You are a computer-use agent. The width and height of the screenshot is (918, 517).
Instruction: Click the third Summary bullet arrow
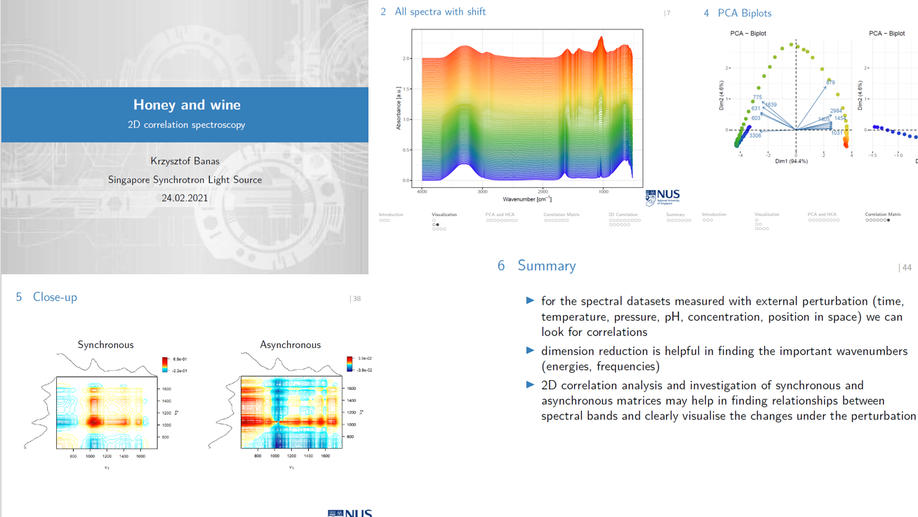(530, 385)
